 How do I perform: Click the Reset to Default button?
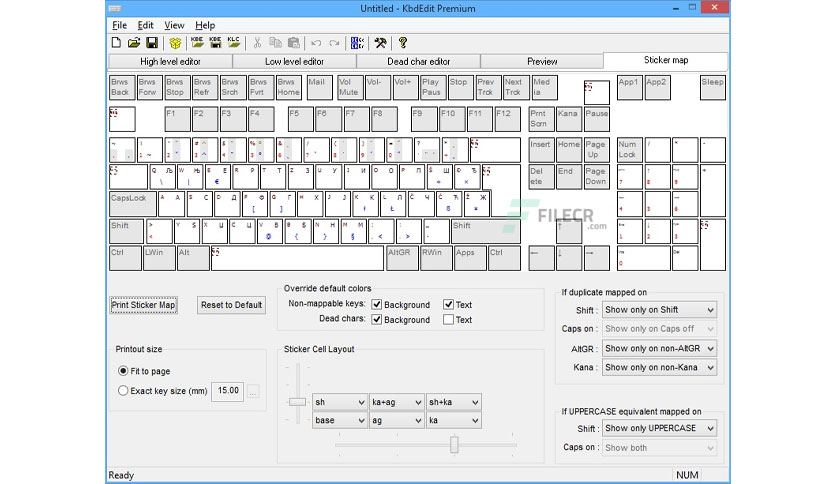[x=231, y=305]
